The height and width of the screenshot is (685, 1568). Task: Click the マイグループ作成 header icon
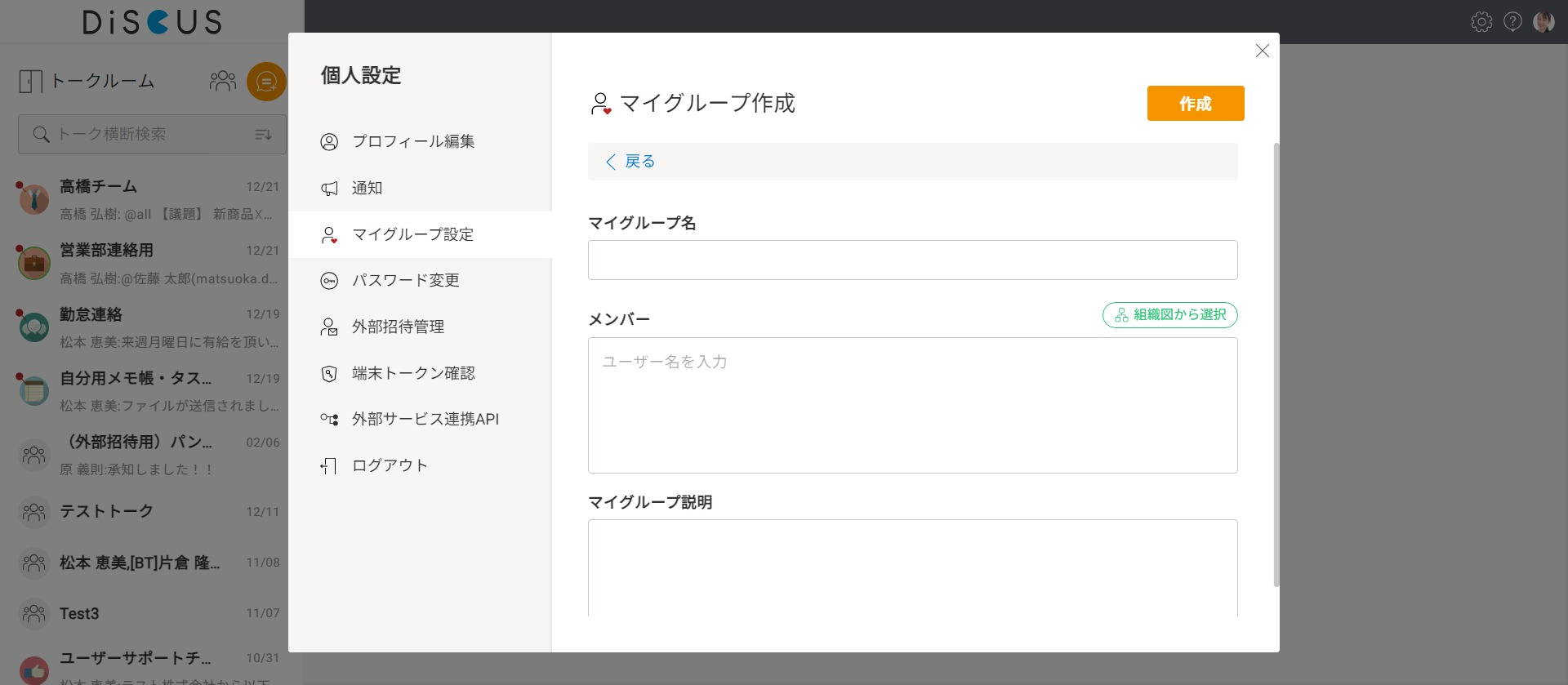(601, 104)
